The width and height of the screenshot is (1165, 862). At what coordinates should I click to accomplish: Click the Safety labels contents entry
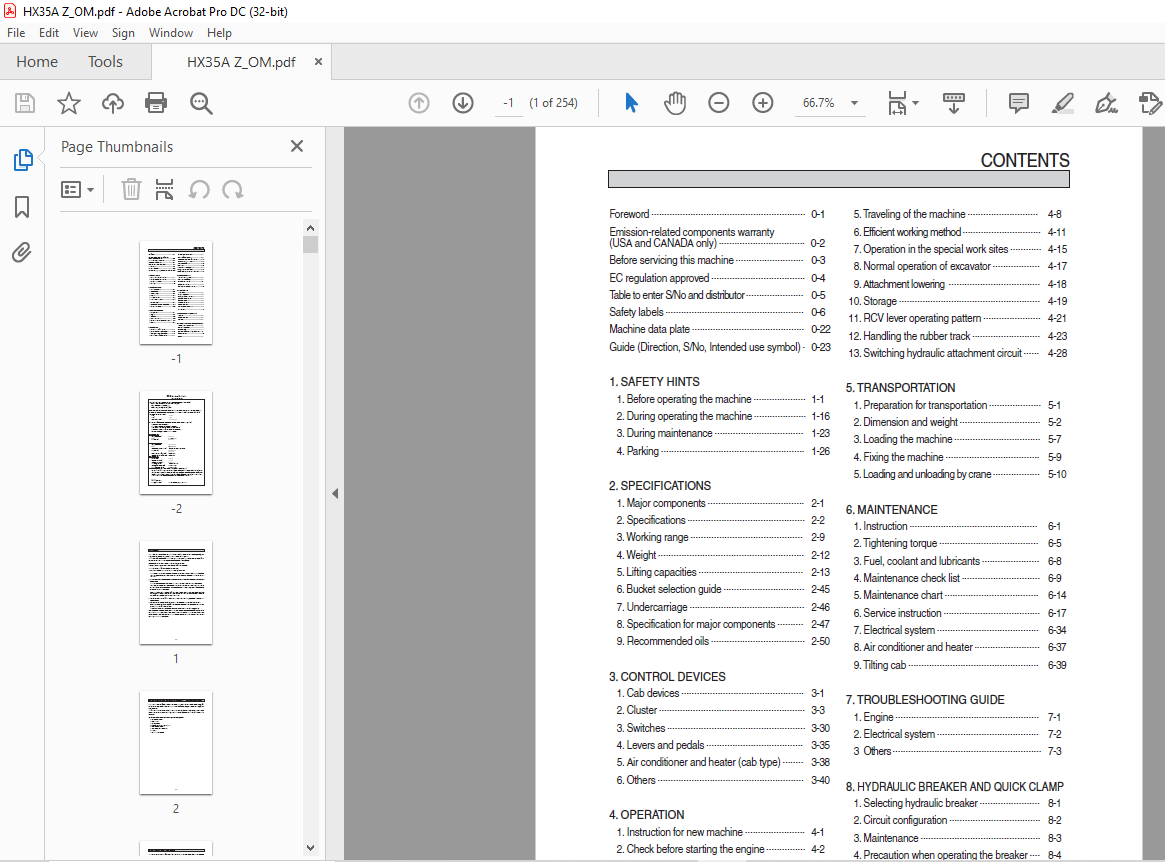coord(717,312)
